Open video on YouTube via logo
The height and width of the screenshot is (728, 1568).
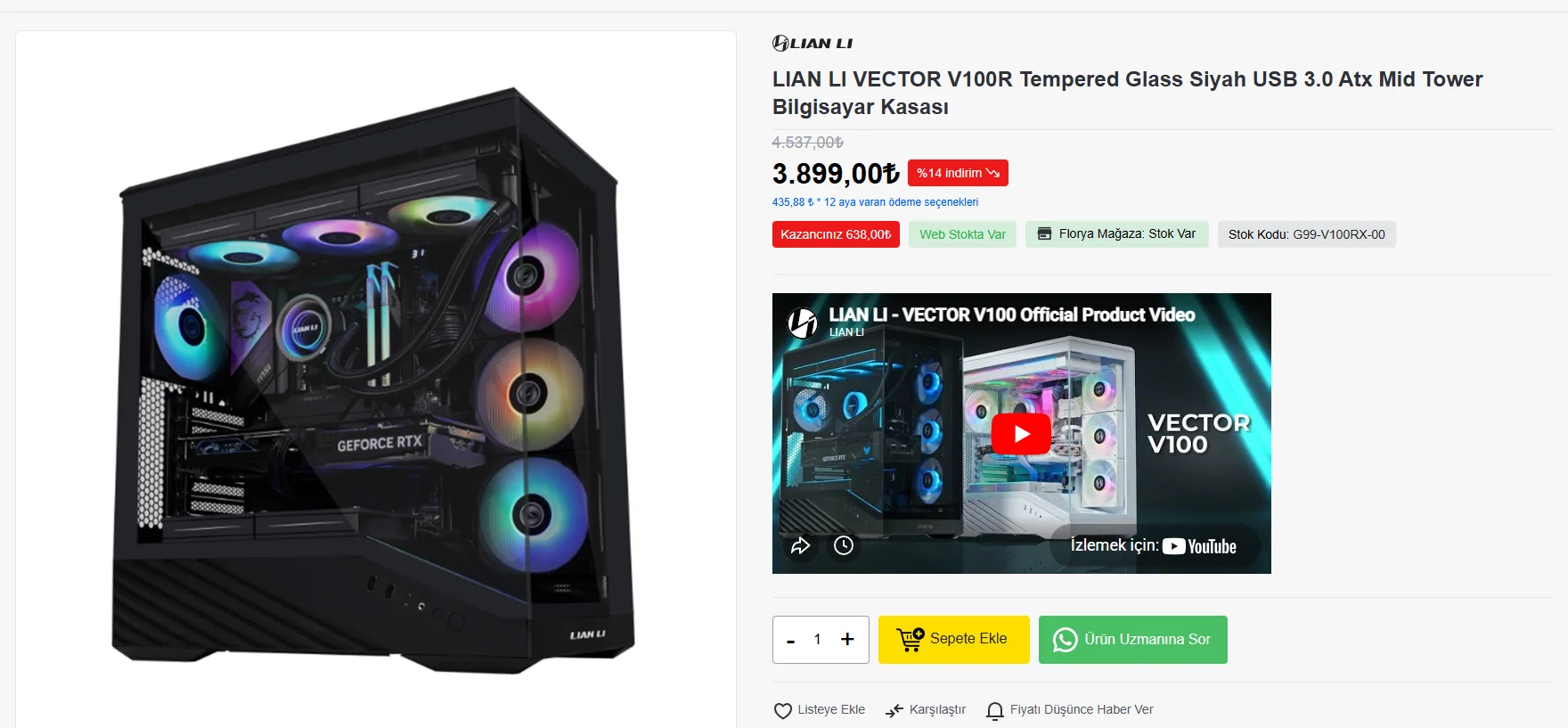tap(1199, 546)
